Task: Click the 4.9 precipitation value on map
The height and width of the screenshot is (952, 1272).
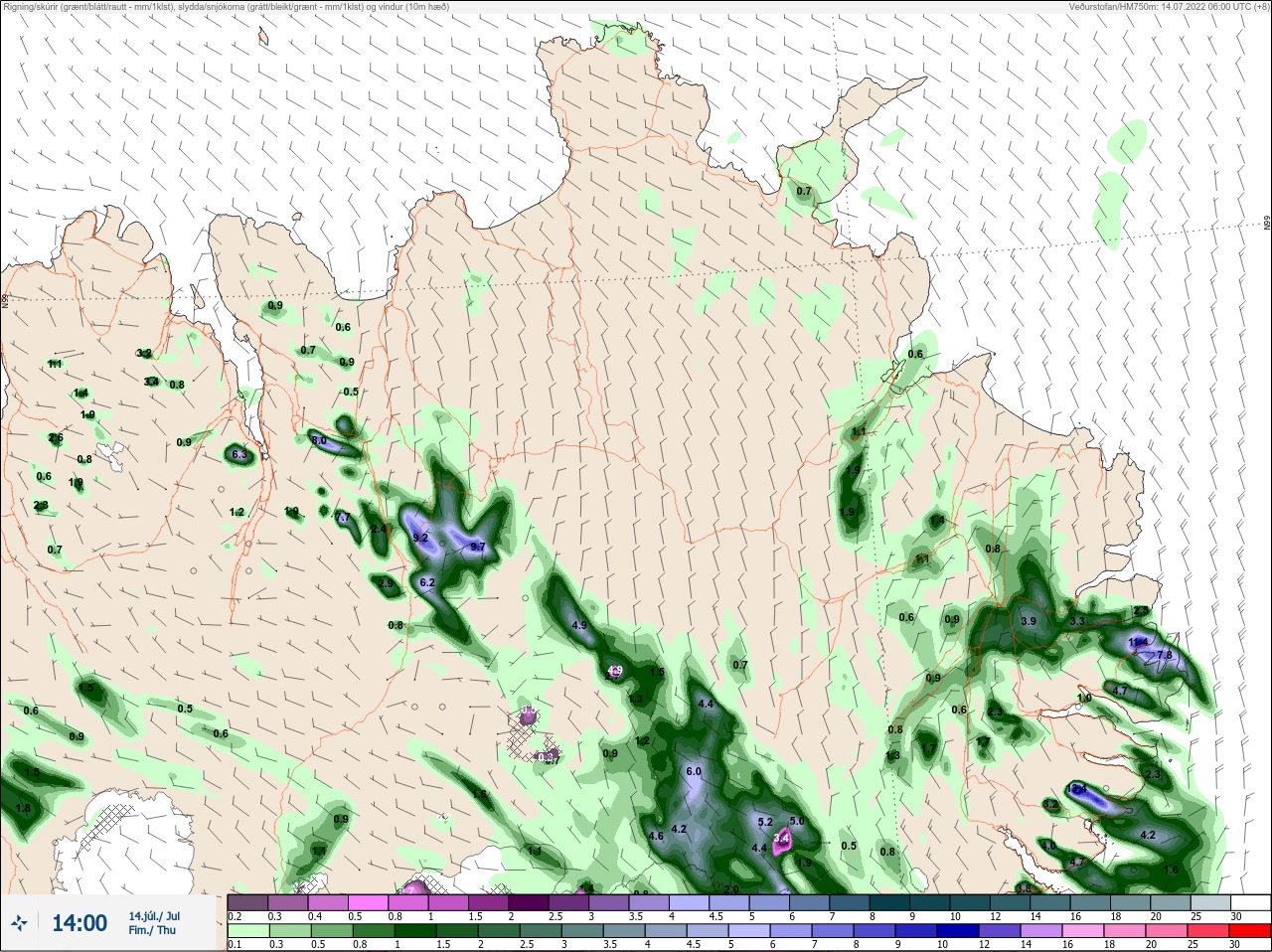Action: pyautogui.click(x=580, y=625)
